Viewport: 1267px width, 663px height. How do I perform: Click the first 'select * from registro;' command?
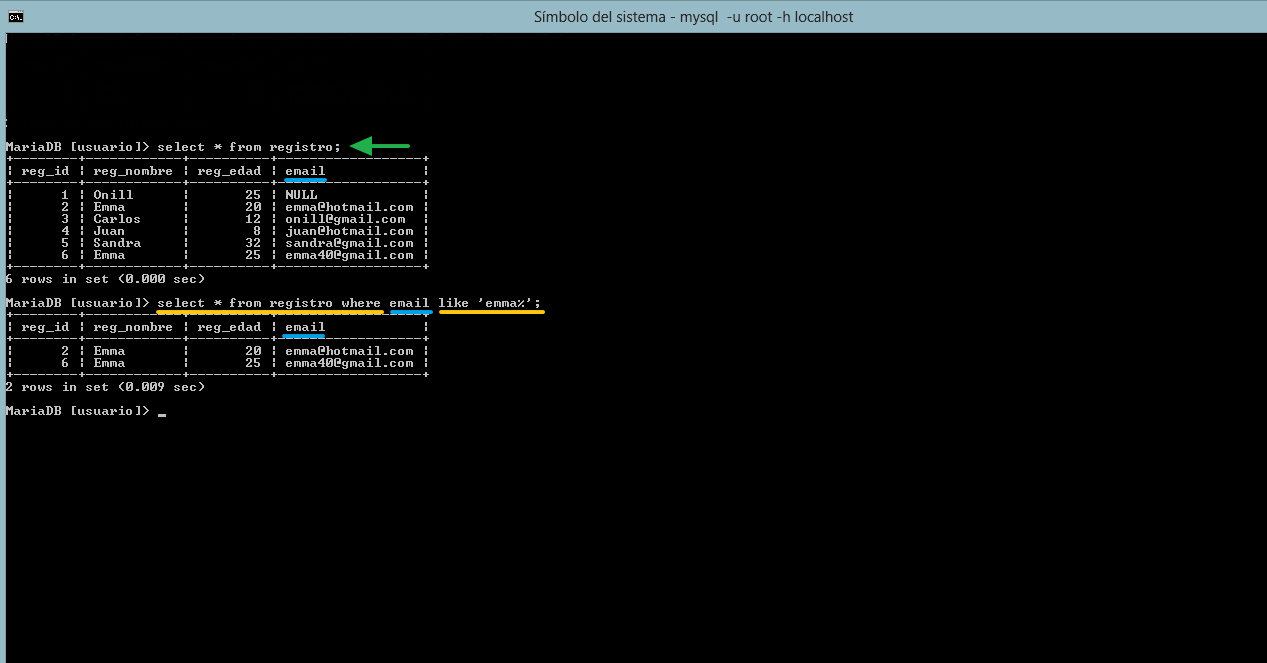coord(248,147)
